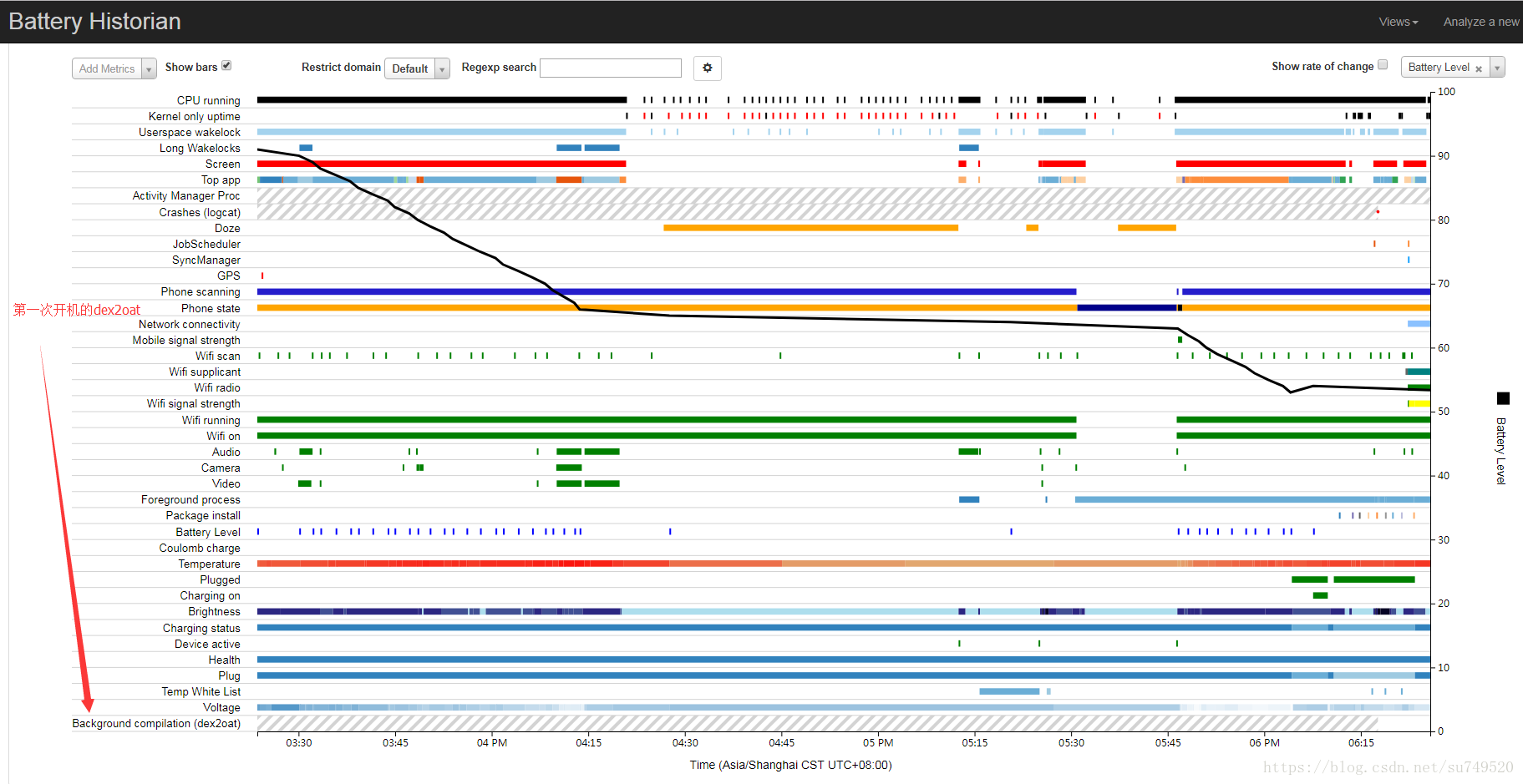Select the Top app row label
Screen dimensions: 1523x784
221,180
